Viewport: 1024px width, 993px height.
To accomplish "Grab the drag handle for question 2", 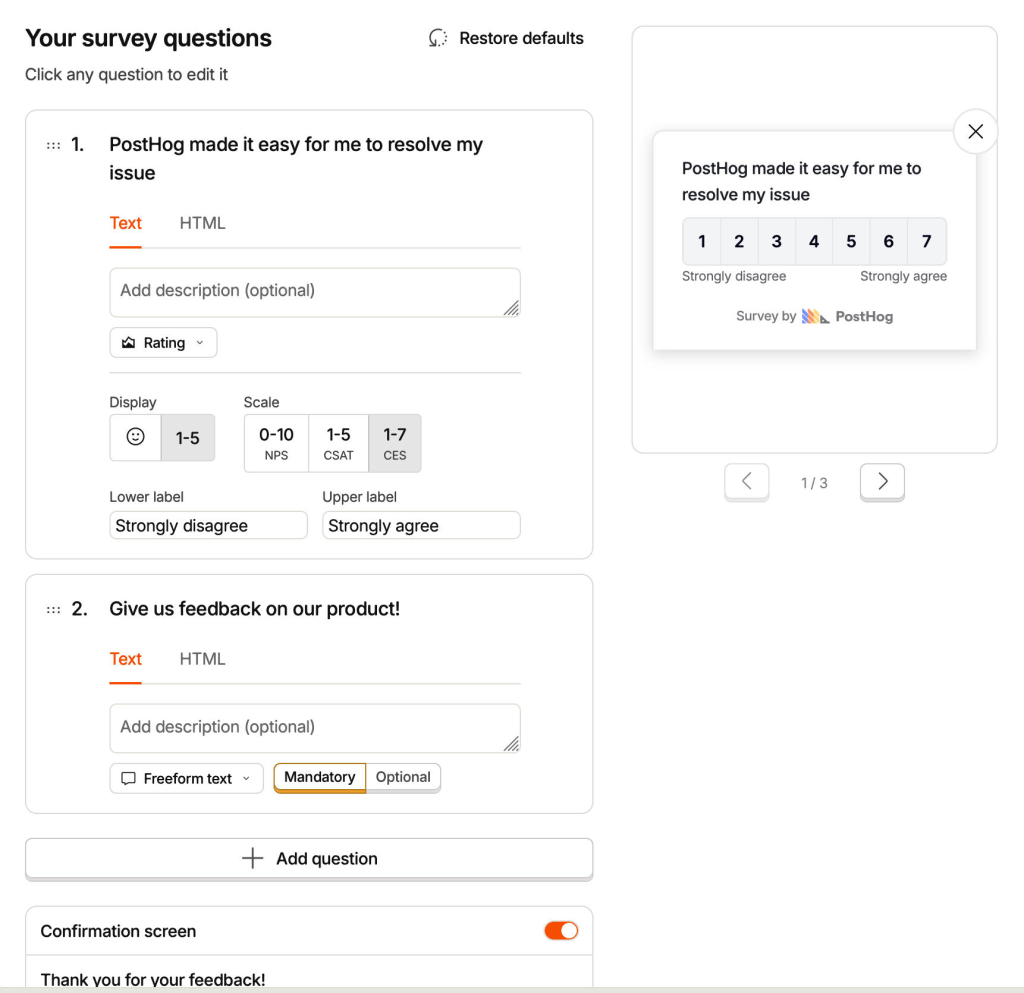I will (54, 610).
